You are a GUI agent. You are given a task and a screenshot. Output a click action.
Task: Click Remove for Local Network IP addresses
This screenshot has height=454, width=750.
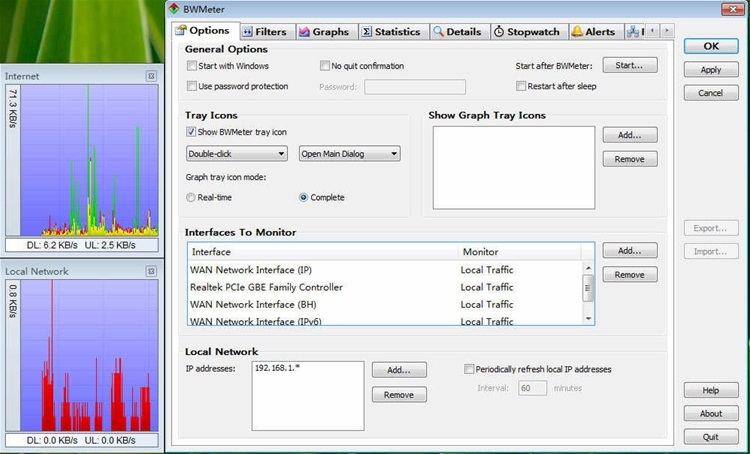(399, 395)
